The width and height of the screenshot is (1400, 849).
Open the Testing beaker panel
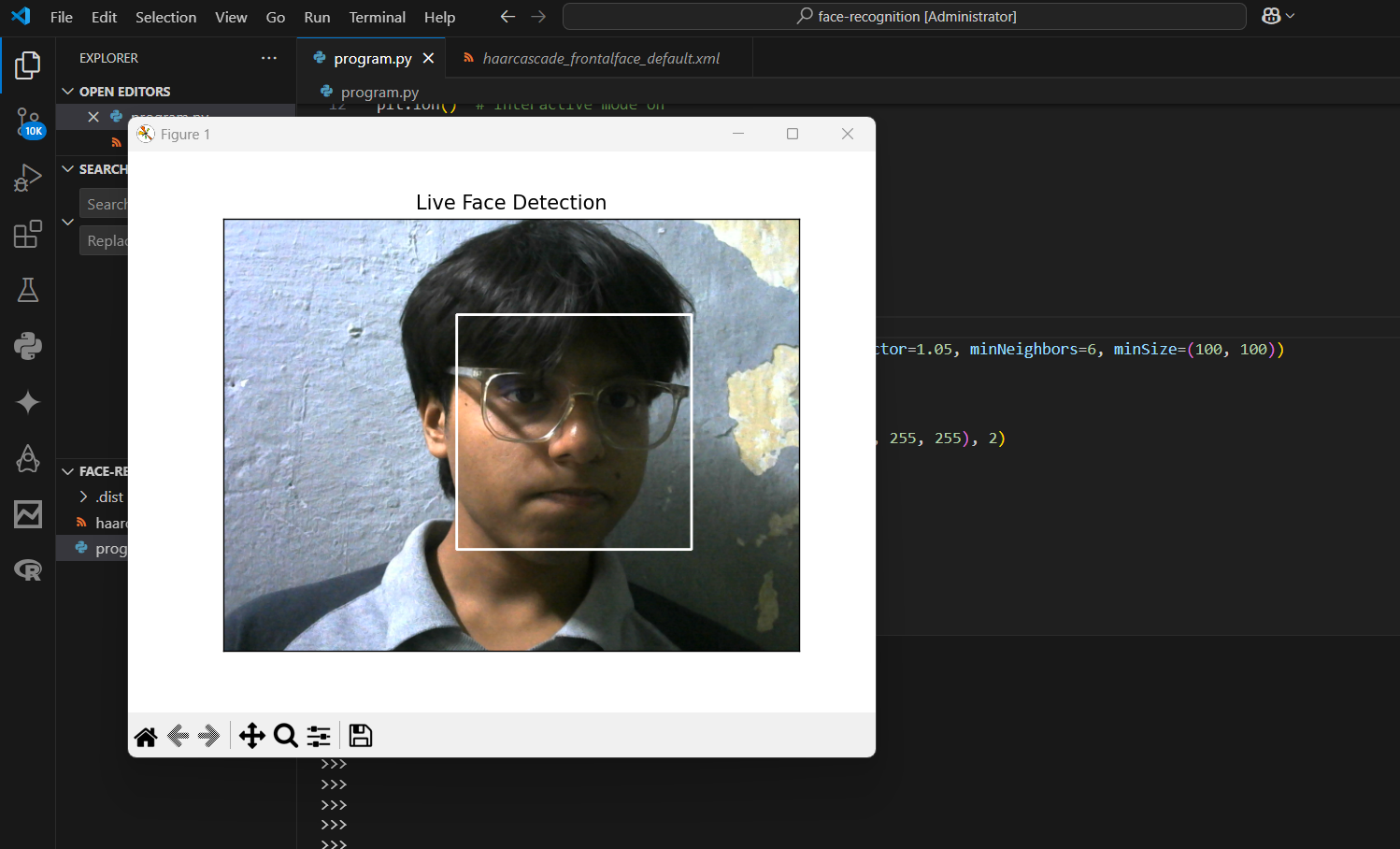27,290
